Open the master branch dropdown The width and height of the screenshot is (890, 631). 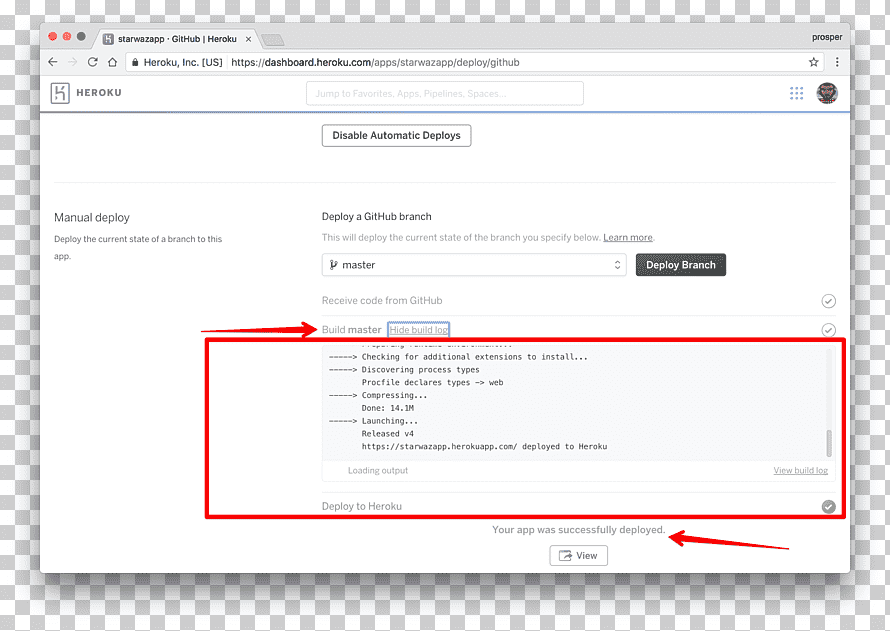click(474, 264)
